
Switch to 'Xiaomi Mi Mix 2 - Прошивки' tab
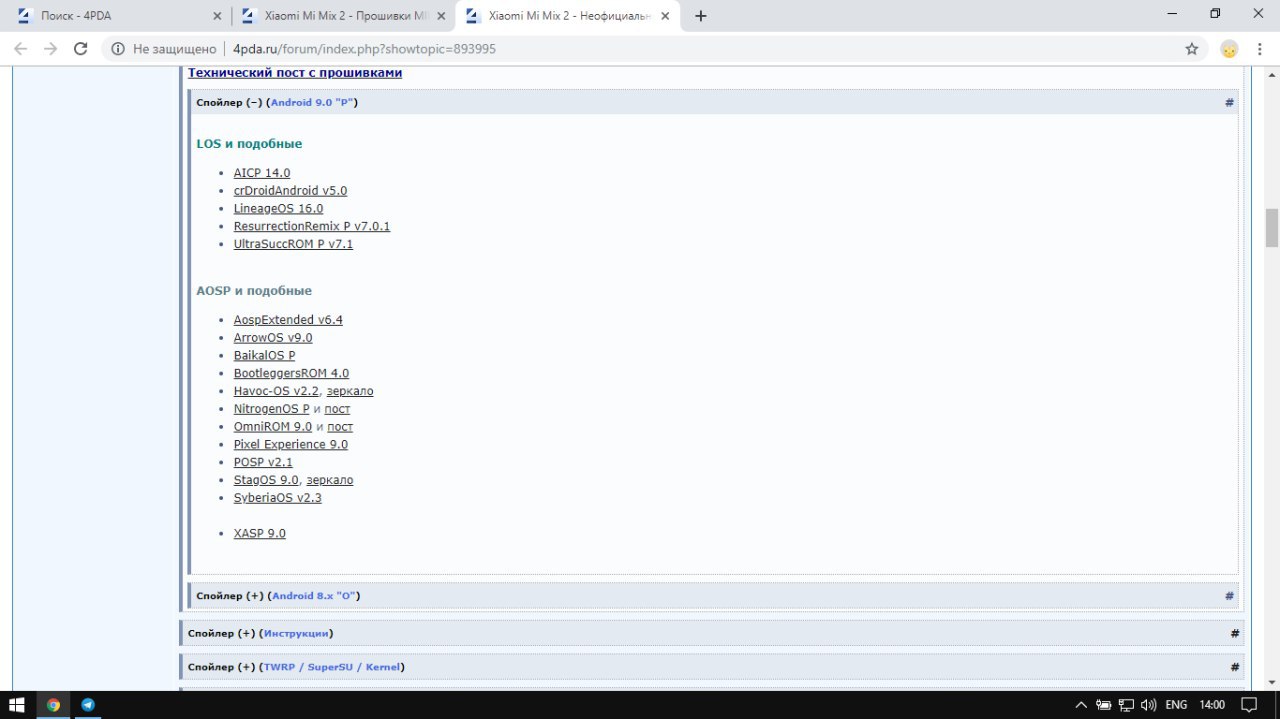click(342, 16)
